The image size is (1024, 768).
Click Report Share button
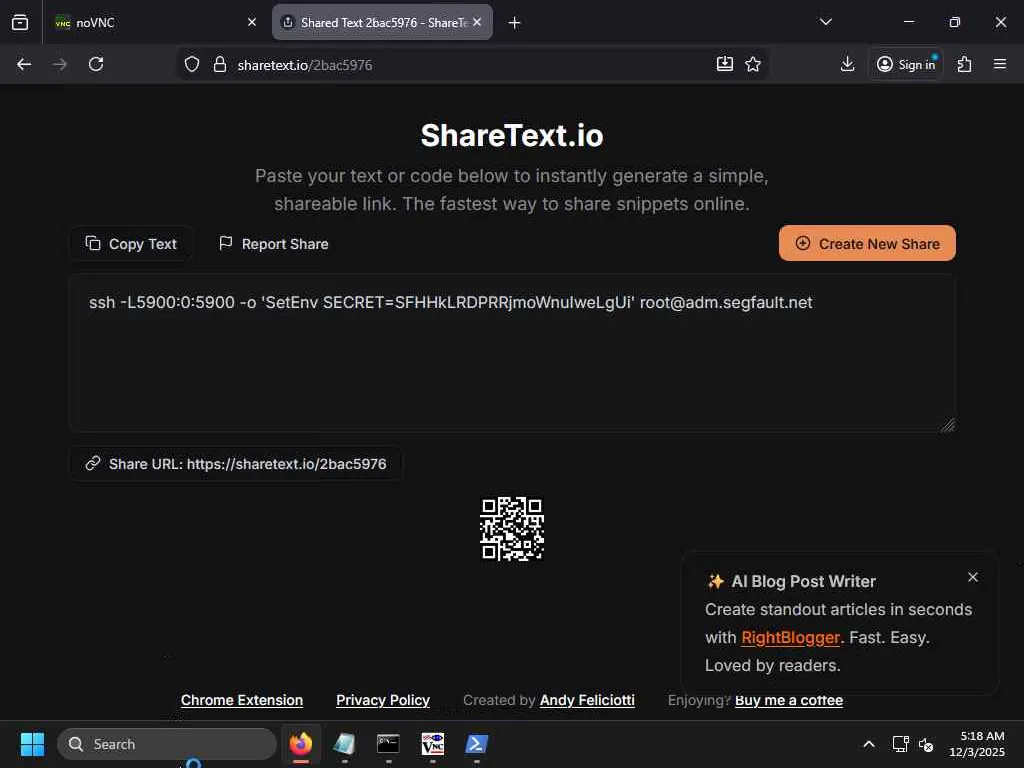click(x=274, y=244)
